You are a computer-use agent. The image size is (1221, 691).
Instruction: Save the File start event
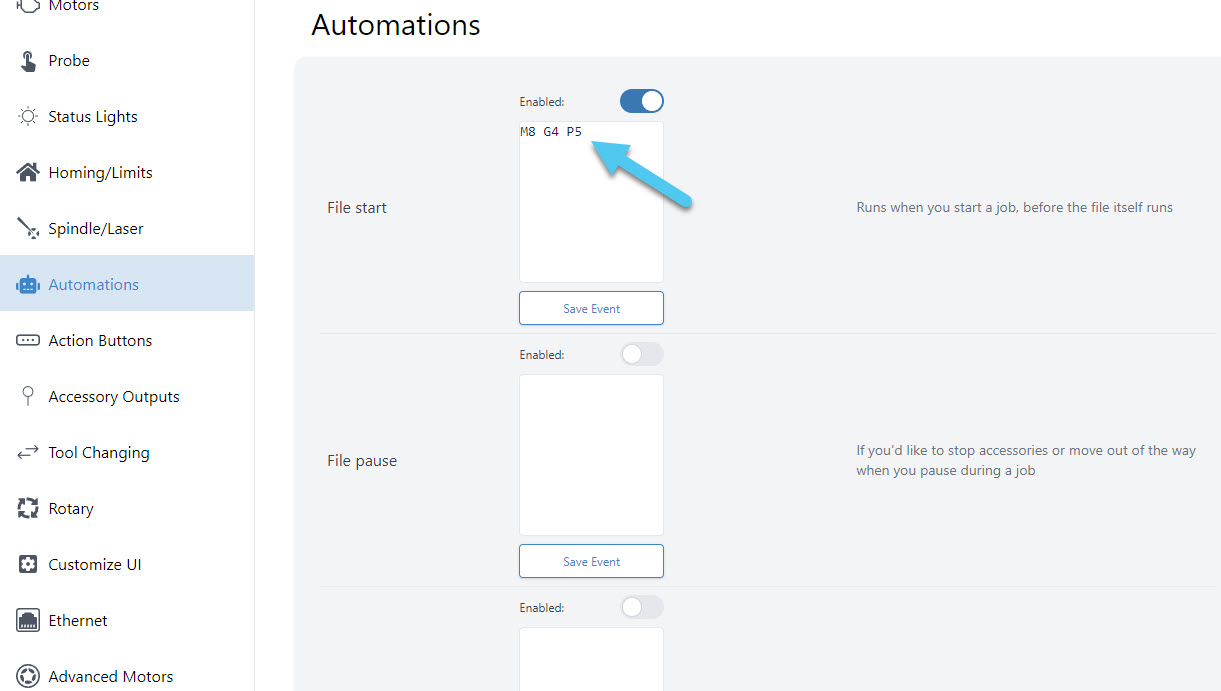coord(591,309)
